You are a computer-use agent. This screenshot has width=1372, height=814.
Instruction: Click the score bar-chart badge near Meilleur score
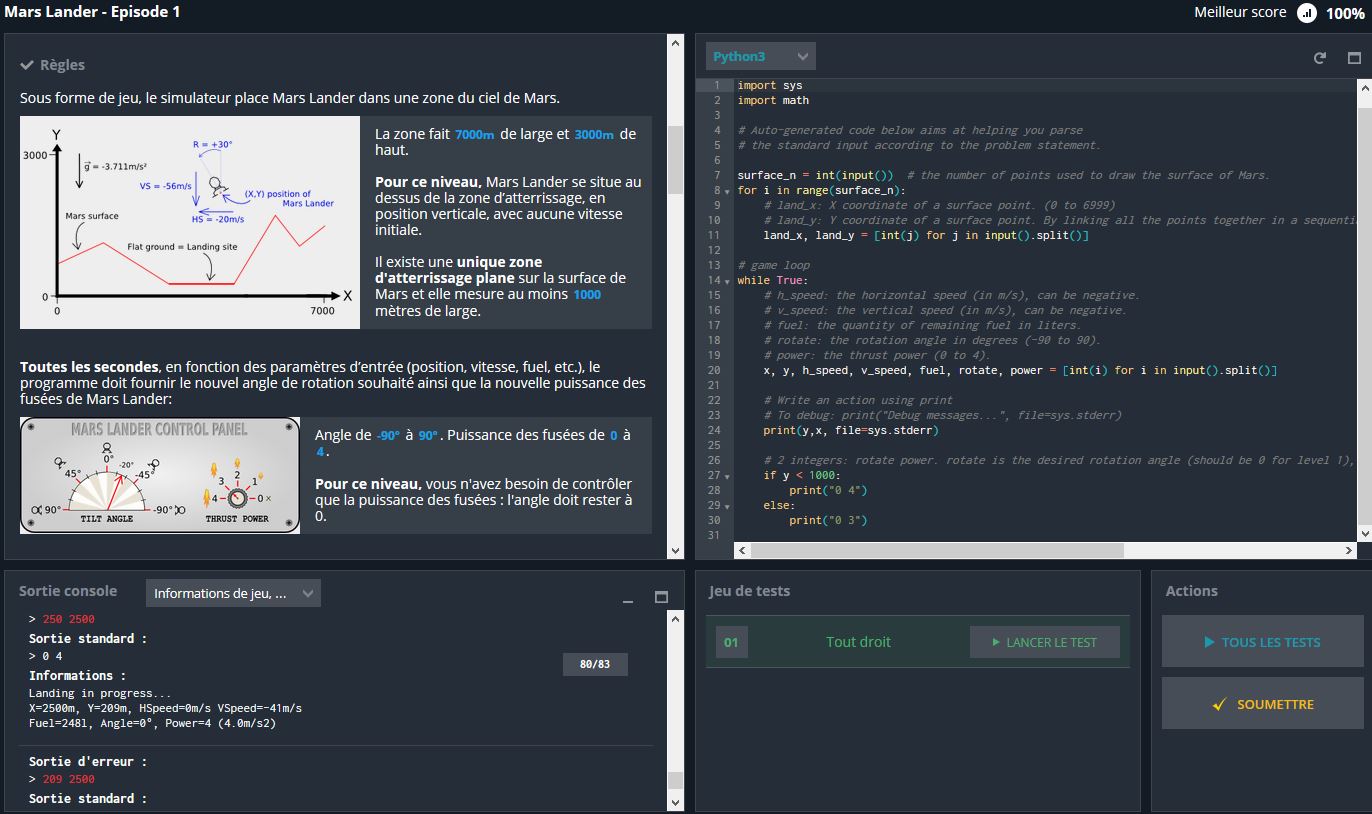(x=1305, y=13)
